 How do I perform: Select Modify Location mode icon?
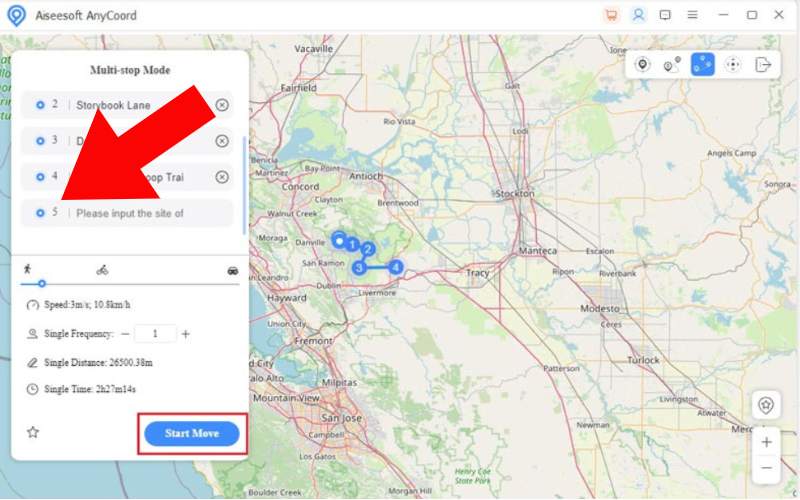point(642,65)
